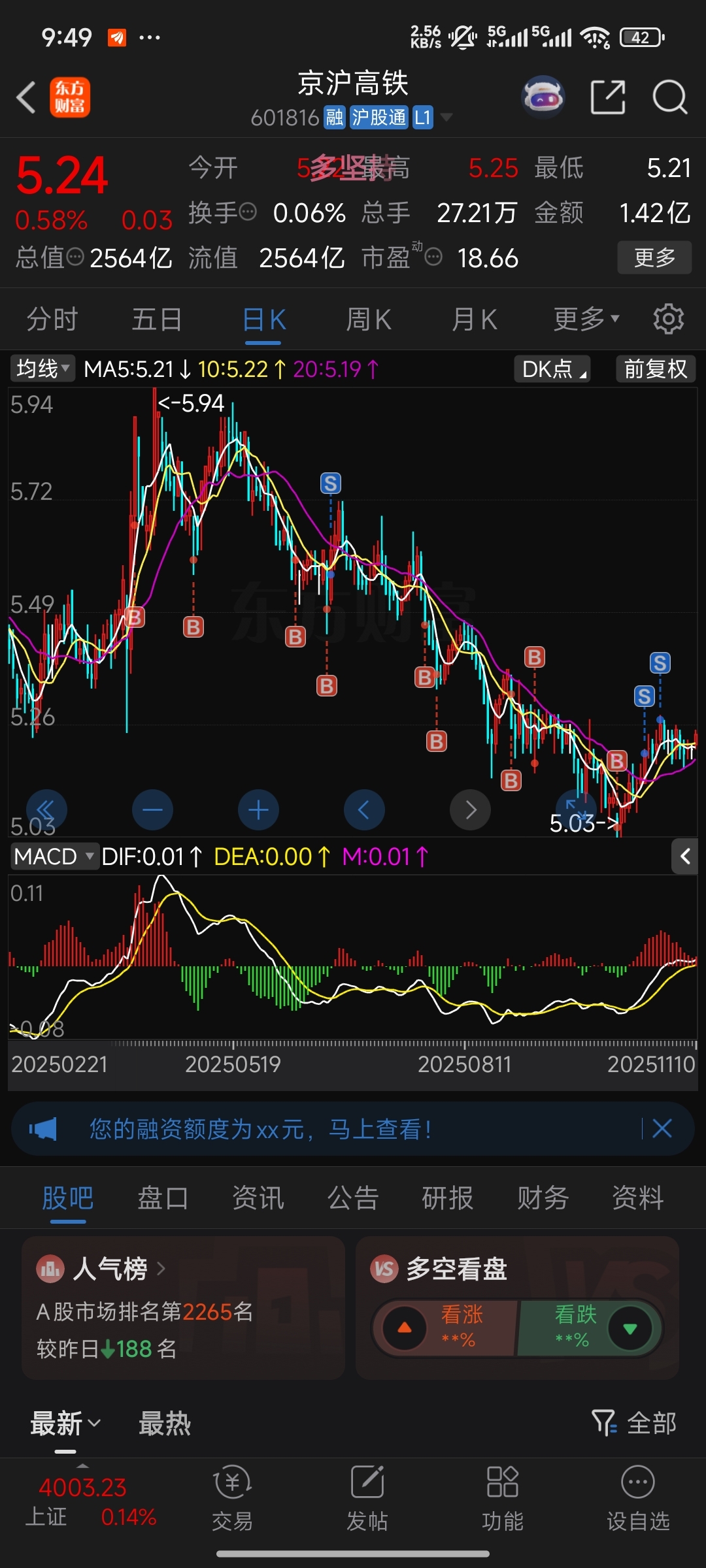Viewport: 706px width, 1568px height.
Task: Move chart left with blue arrow
Action: tap(364, 810)
